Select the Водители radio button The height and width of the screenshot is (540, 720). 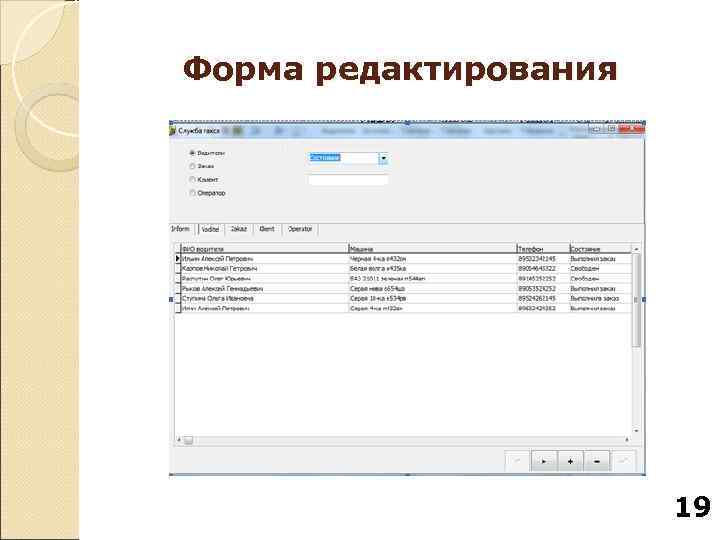[x=192, y=152]
